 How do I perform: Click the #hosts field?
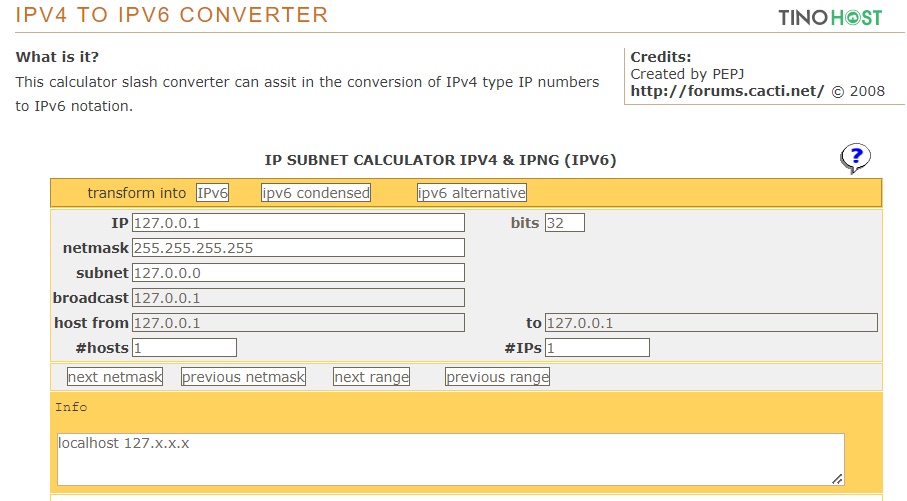coord(184,347)
